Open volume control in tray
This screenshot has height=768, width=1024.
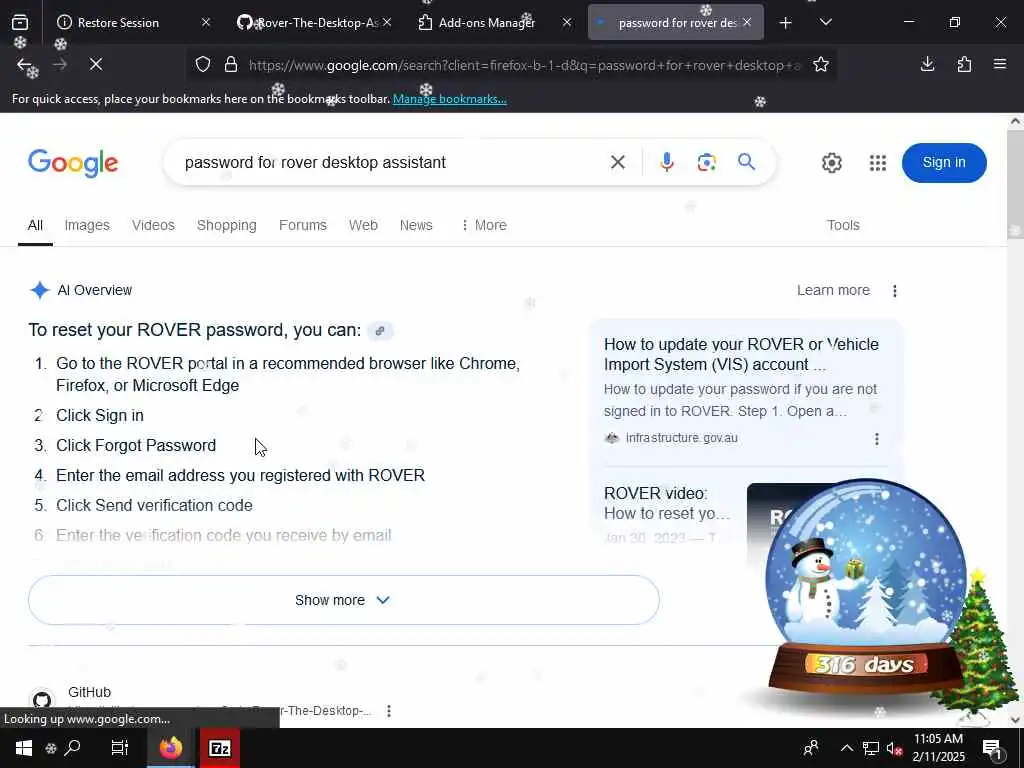coord(894,748)
